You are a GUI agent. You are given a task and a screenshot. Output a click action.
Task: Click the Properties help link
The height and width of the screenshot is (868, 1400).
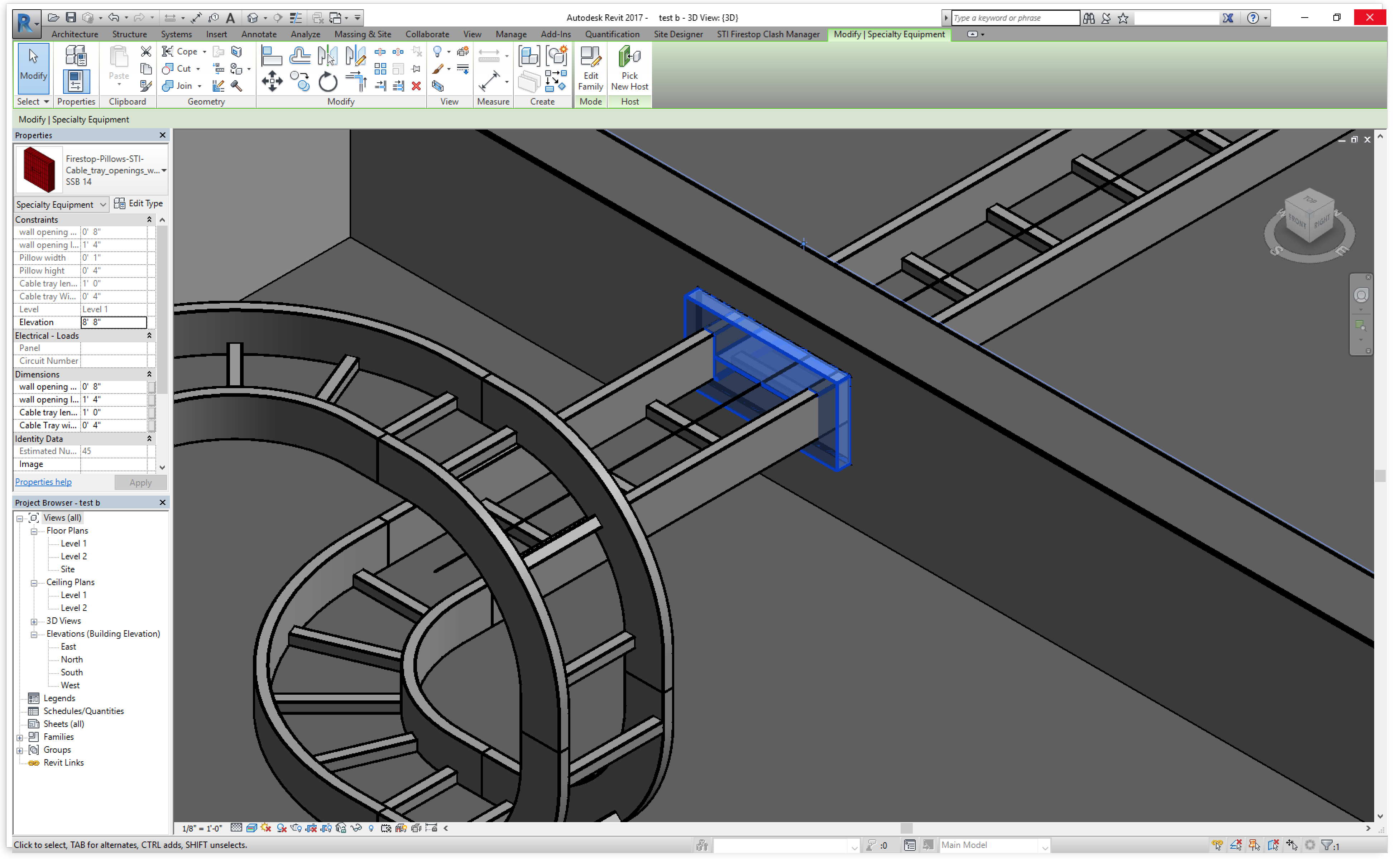point(43,482)
